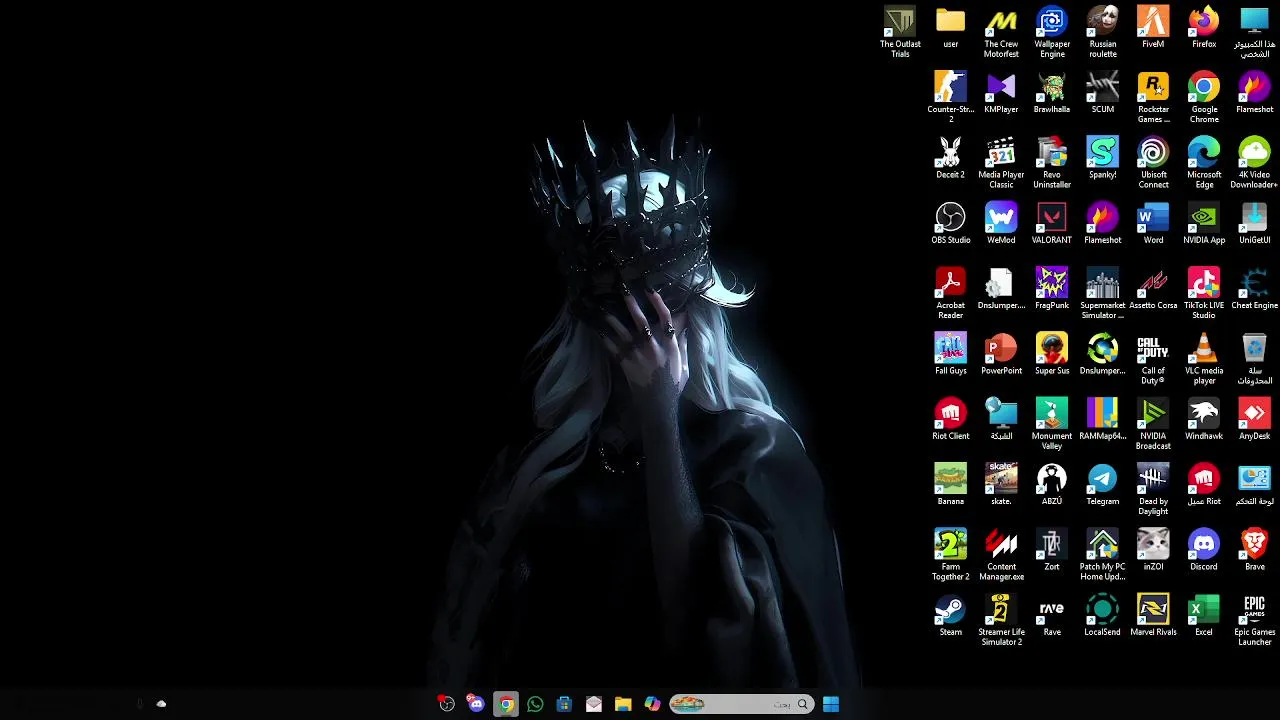The image size is (1280, 720).
Task: Focus the taskbar search box
Action: (741, 704)
